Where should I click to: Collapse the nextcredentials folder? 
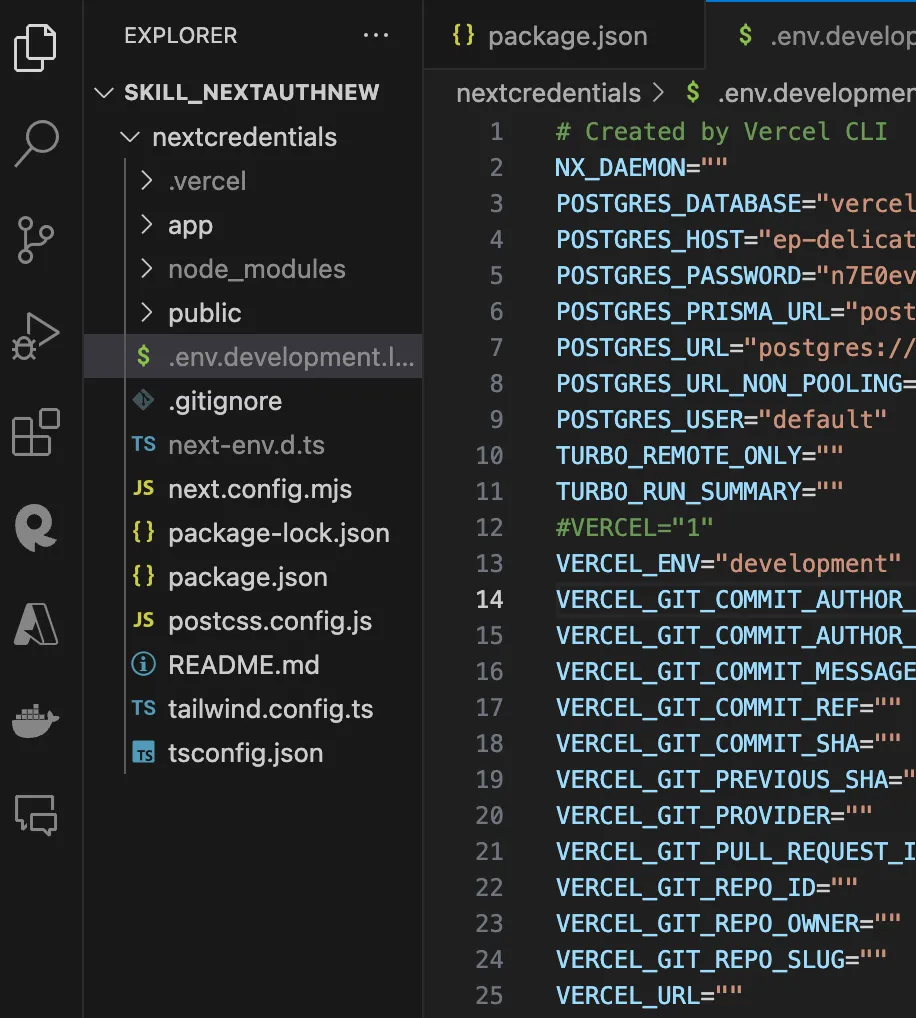[244, 137]
